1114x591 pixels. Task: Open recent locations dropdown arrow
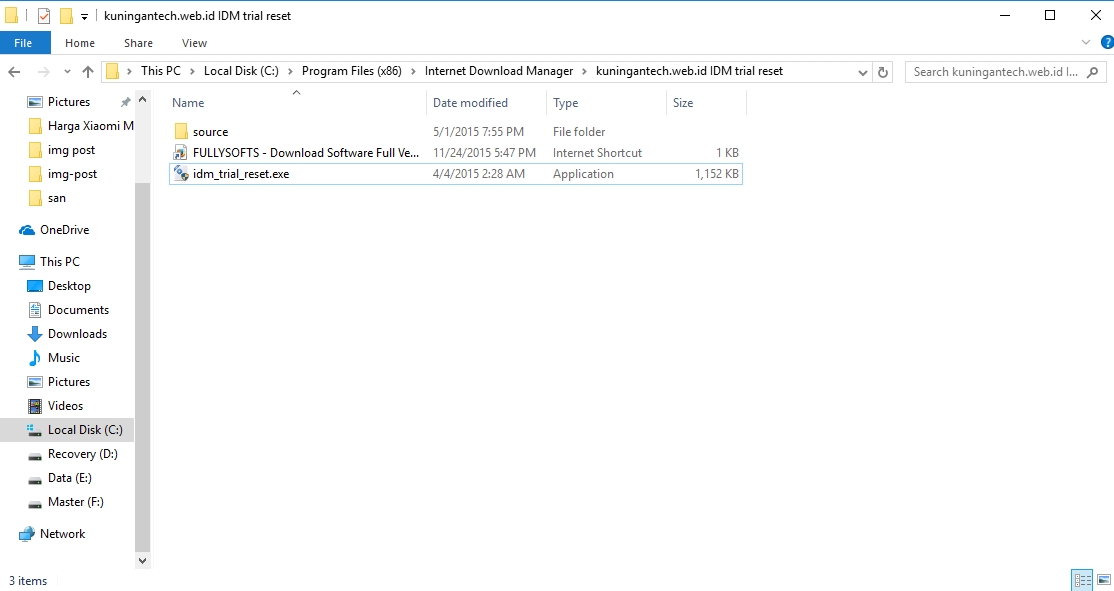coord(67,72)
